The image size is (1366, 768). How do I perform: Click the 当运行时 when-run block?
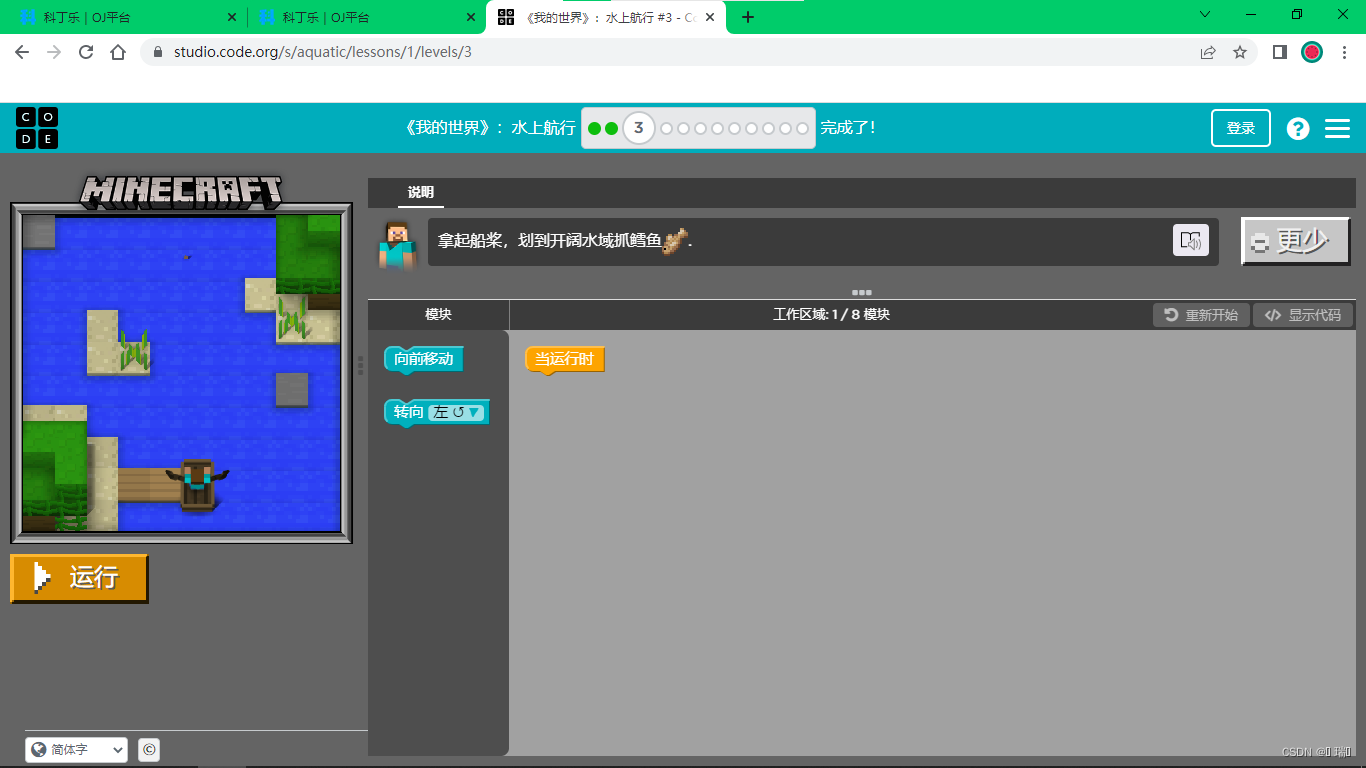[x=565, y=360]
